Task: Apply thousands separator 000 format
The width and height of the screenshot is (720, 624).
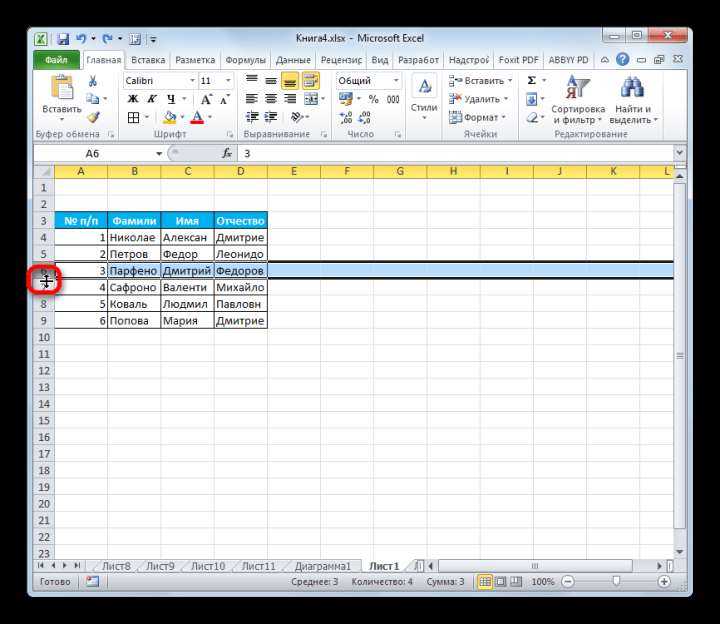Action: (x=393, y=99)
